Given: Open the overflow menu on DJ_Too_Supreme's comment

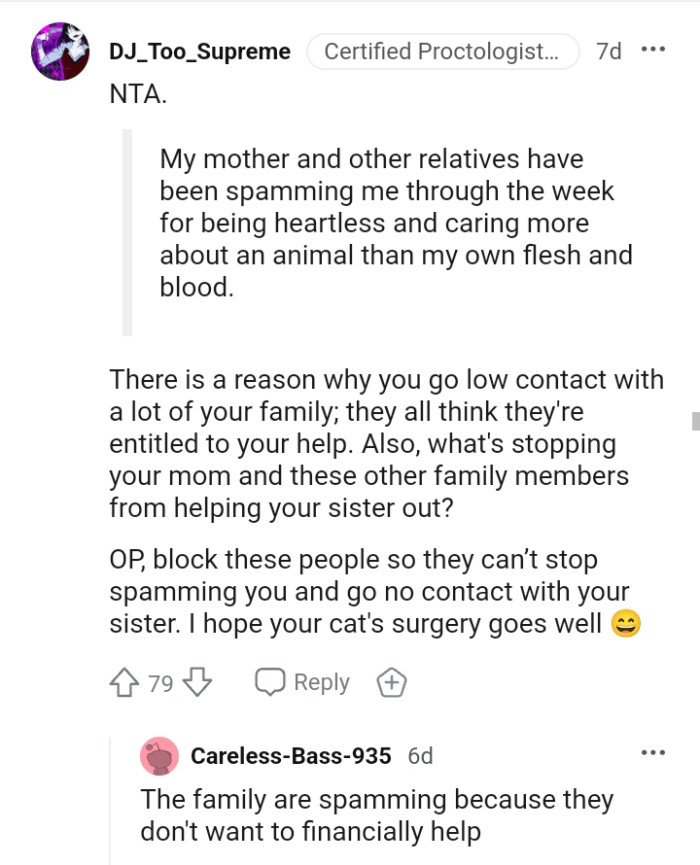Looking at the screenshot, I should tap(655, 48).
